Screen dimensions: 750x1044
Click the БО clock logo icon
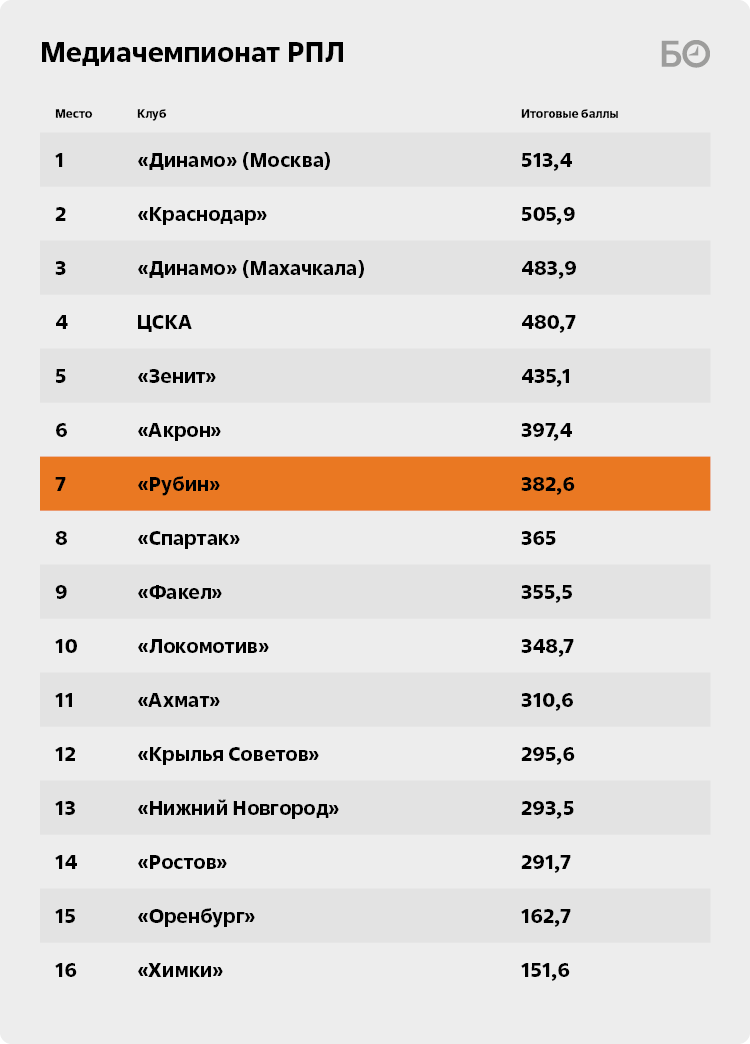coord(685,54)
